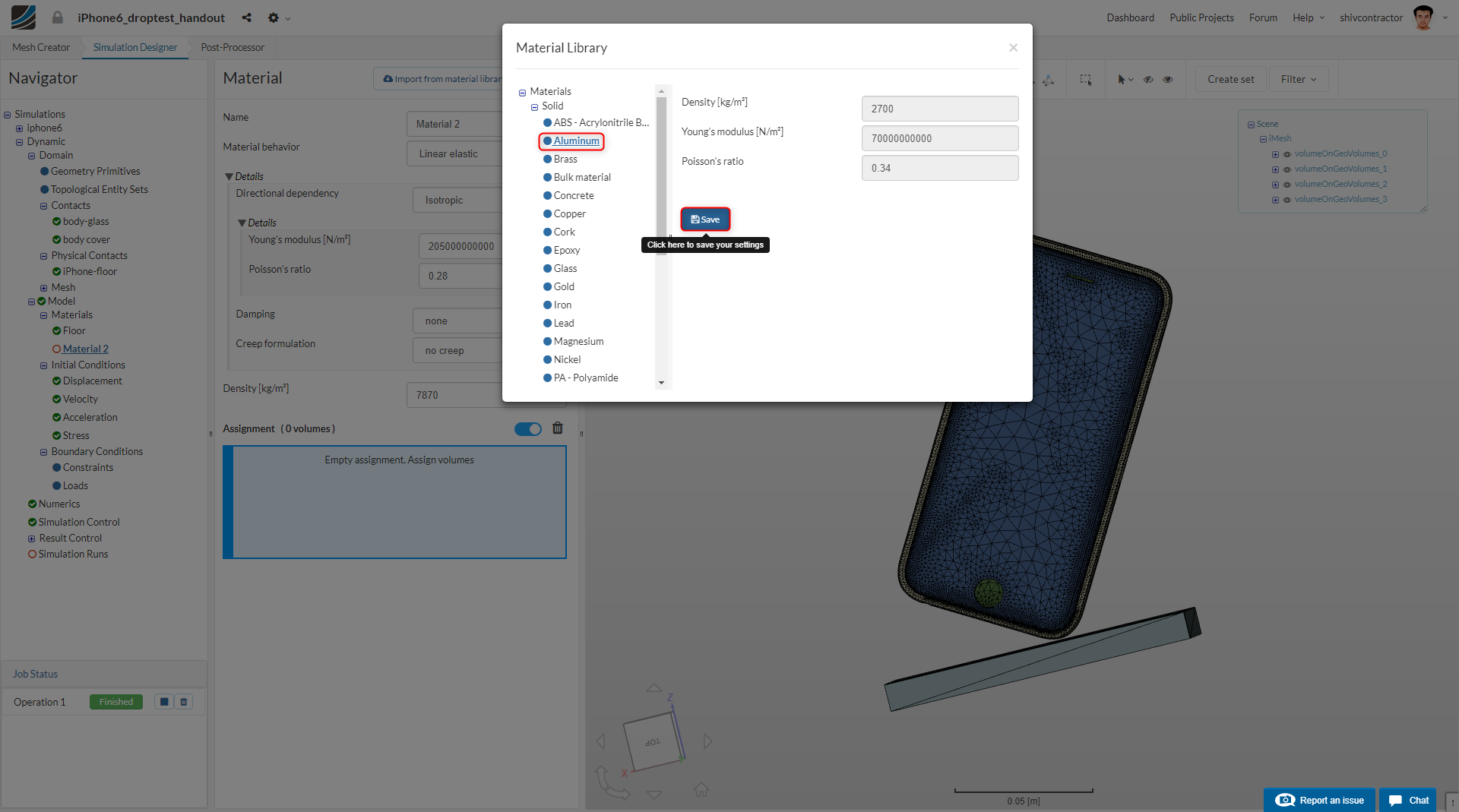
Task: Open the Simulation Designer tab
Action: click(x=135, y=47)
